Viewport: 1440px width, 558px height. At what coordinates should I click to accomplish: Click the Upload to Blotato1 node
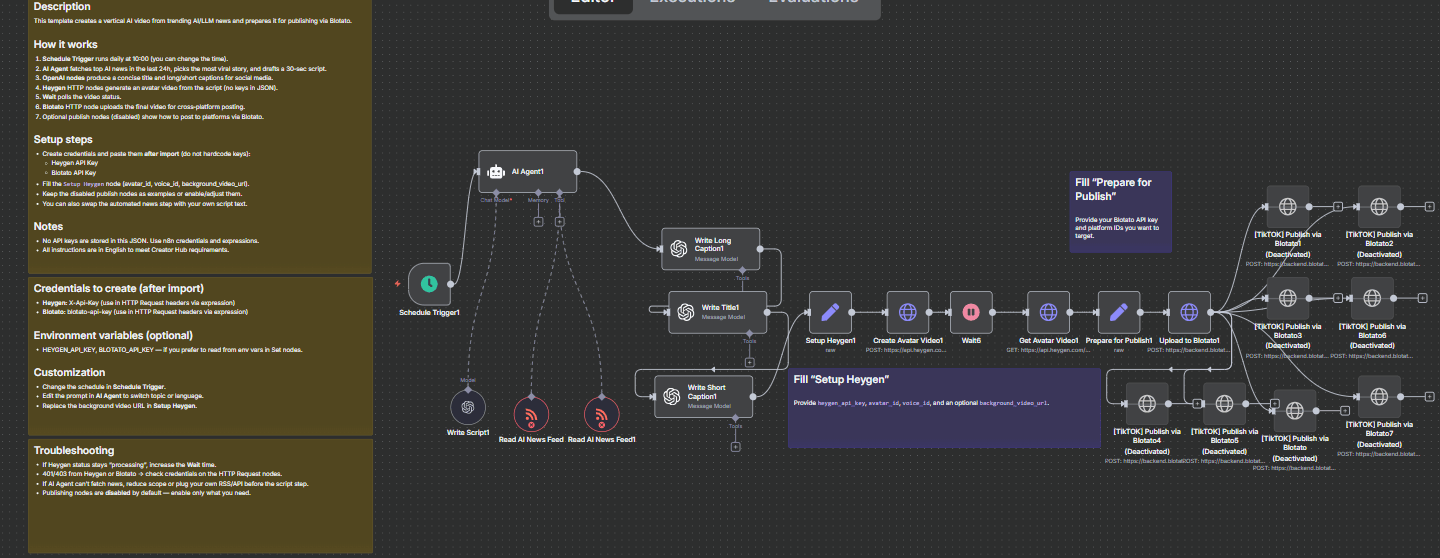click(1189, 312)
